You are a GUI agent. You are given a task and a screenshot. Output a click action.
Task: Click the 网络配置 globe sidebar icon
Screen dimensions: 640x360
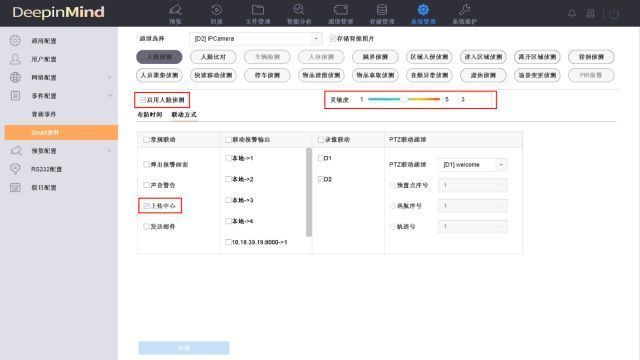point(15,77)
